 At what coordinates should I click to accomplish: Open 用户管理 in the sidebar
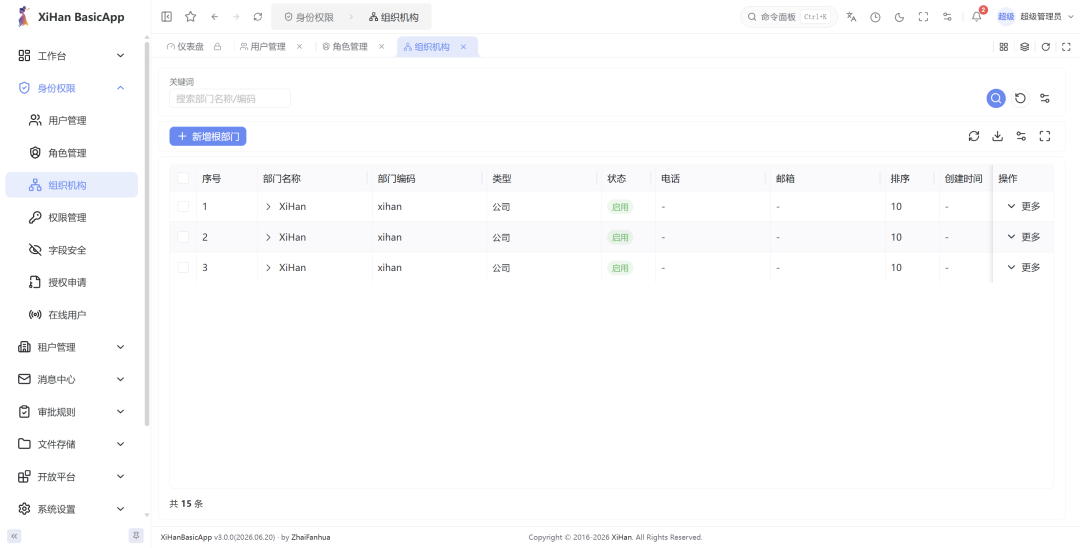(x=72, y=120)
